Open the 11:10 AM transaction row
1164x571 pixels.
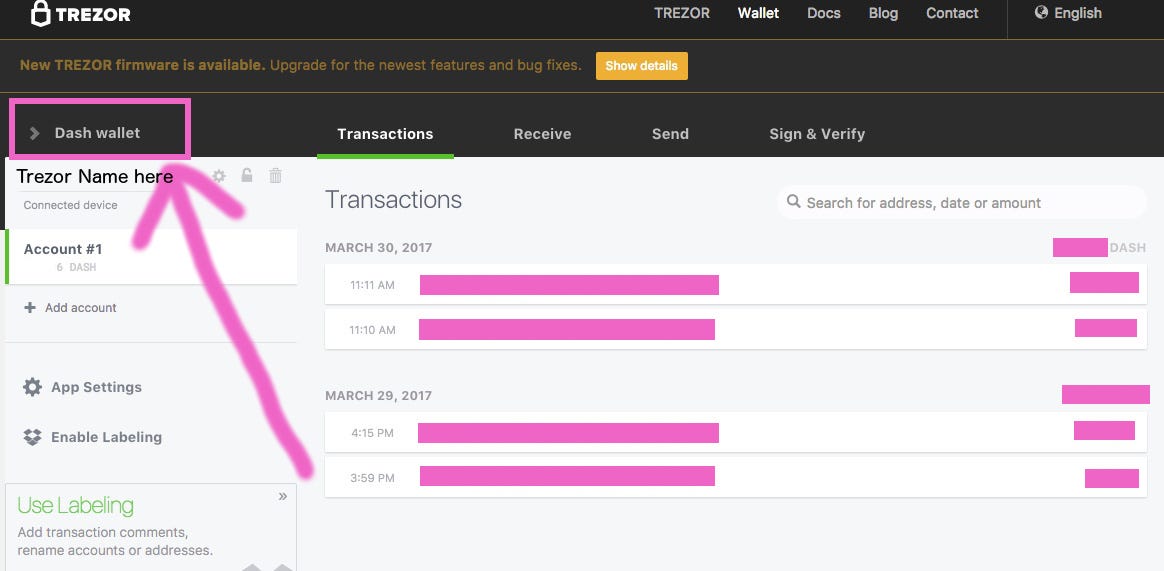click(x=734, y=329)
